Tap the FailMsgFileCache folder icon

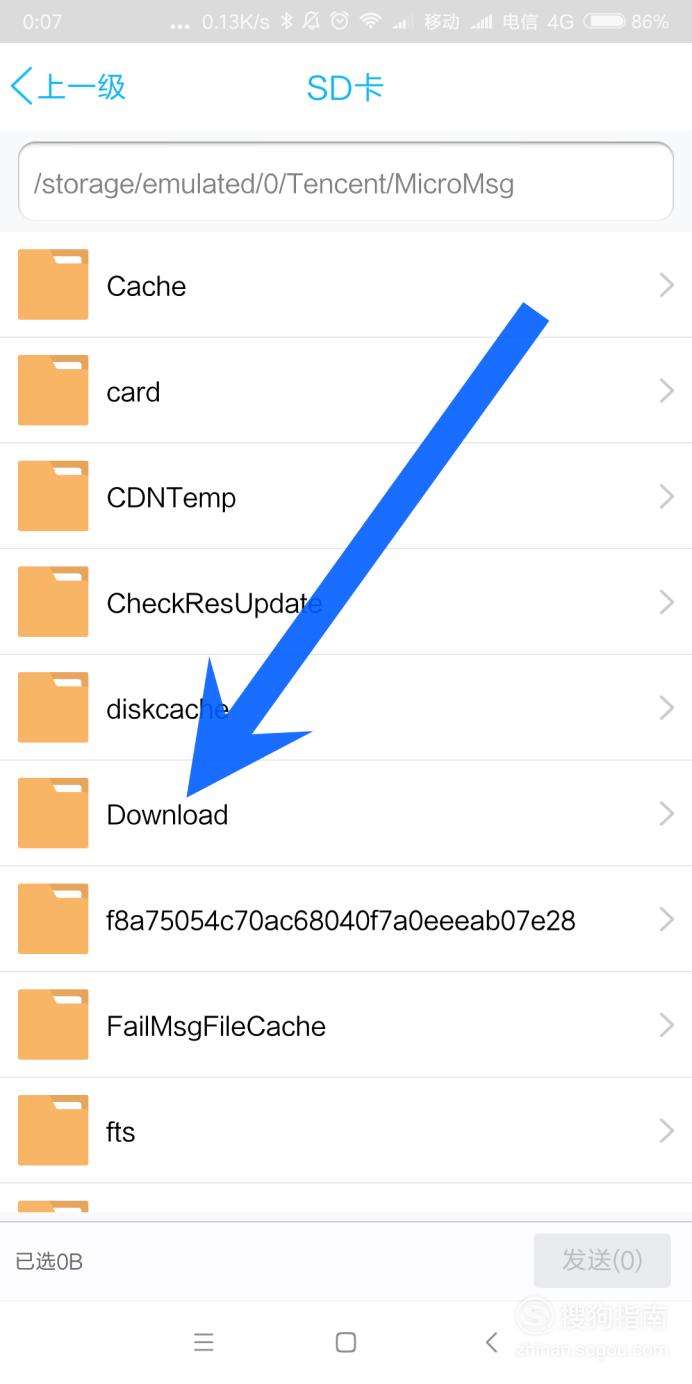click(53, 1025)
